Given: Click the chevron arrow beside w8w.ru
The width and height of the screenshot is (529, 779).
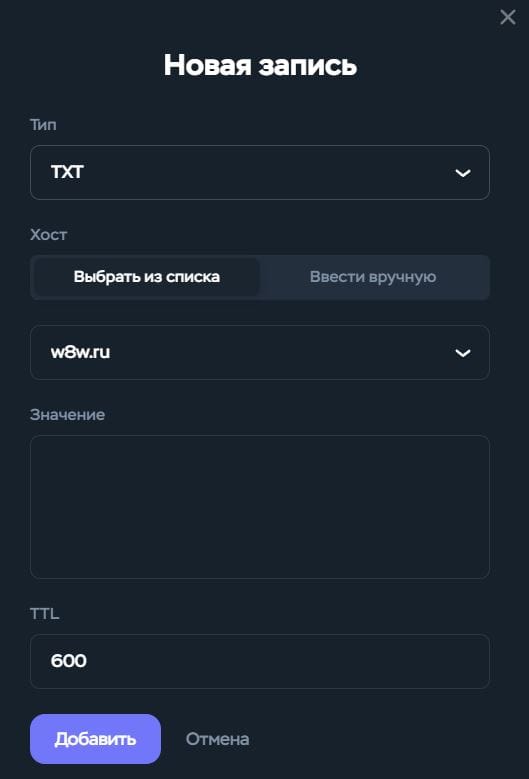Looking at the screenshot, I should pos(462,353).
